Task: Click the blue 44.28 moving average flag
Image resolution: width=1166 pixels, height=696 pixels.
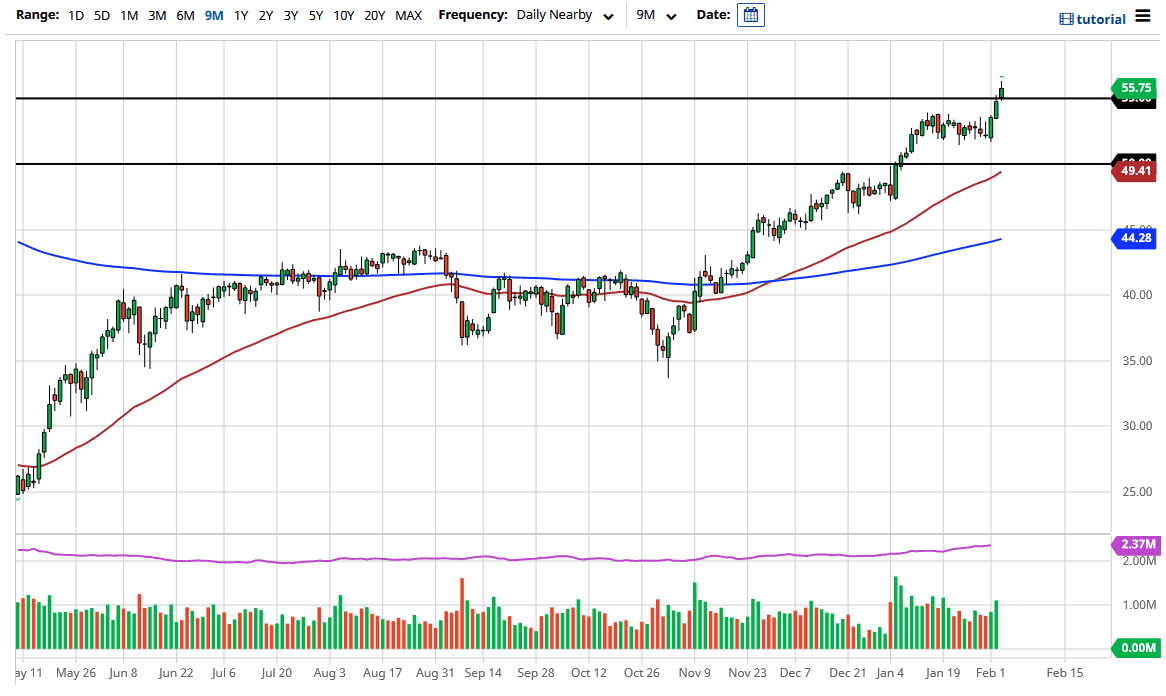Action: point(1132,238)
